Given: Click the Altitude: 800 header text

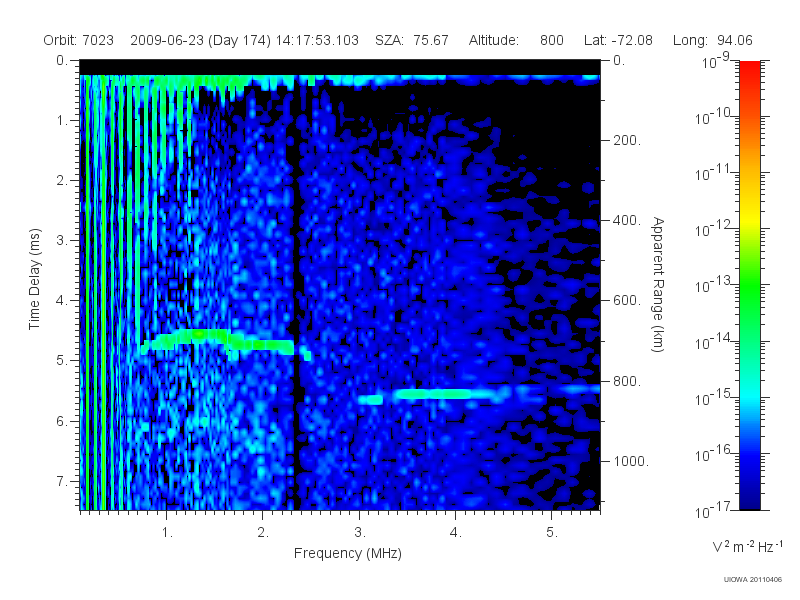Looking at the screenshot, I should point(516,40).
